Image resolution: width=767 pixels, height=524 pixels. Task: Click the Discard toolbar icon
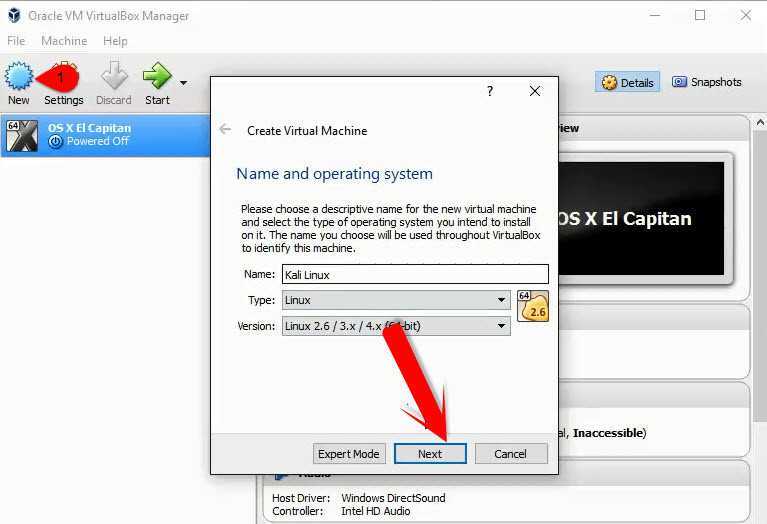click(x=114, y=76)
